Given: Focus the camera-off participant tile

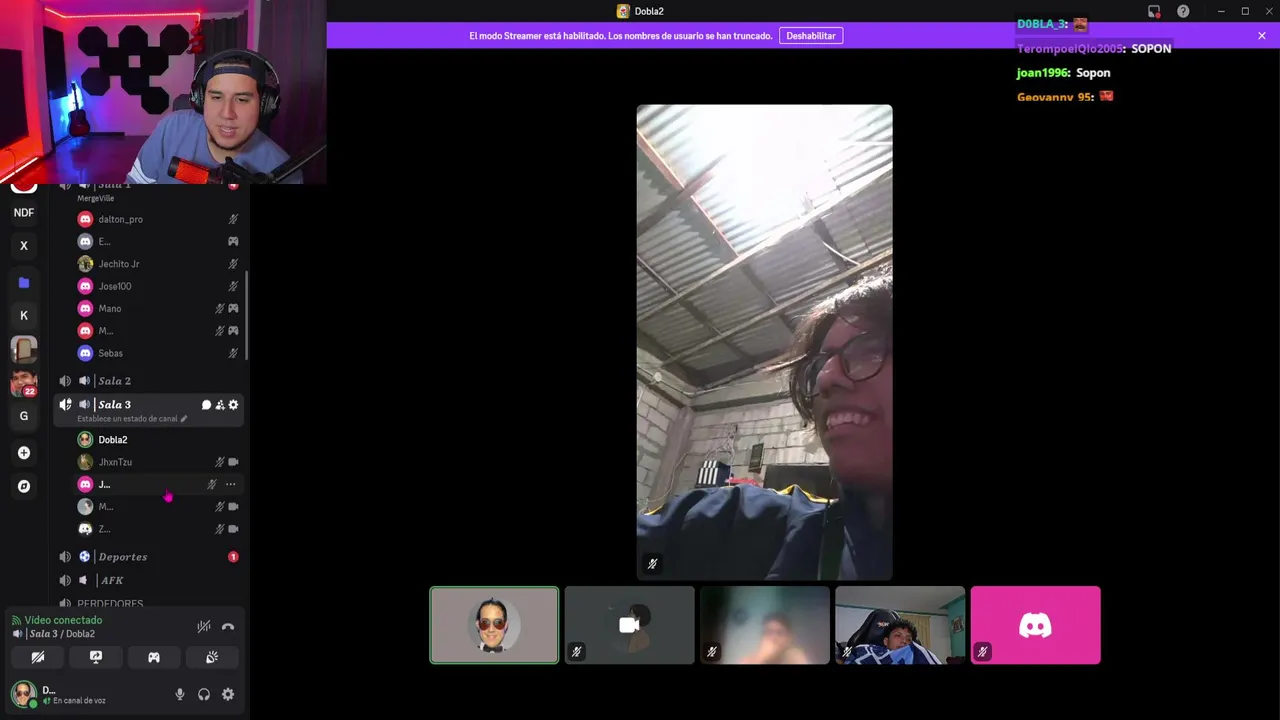Looking at the screenshot, I should point(629,625).
